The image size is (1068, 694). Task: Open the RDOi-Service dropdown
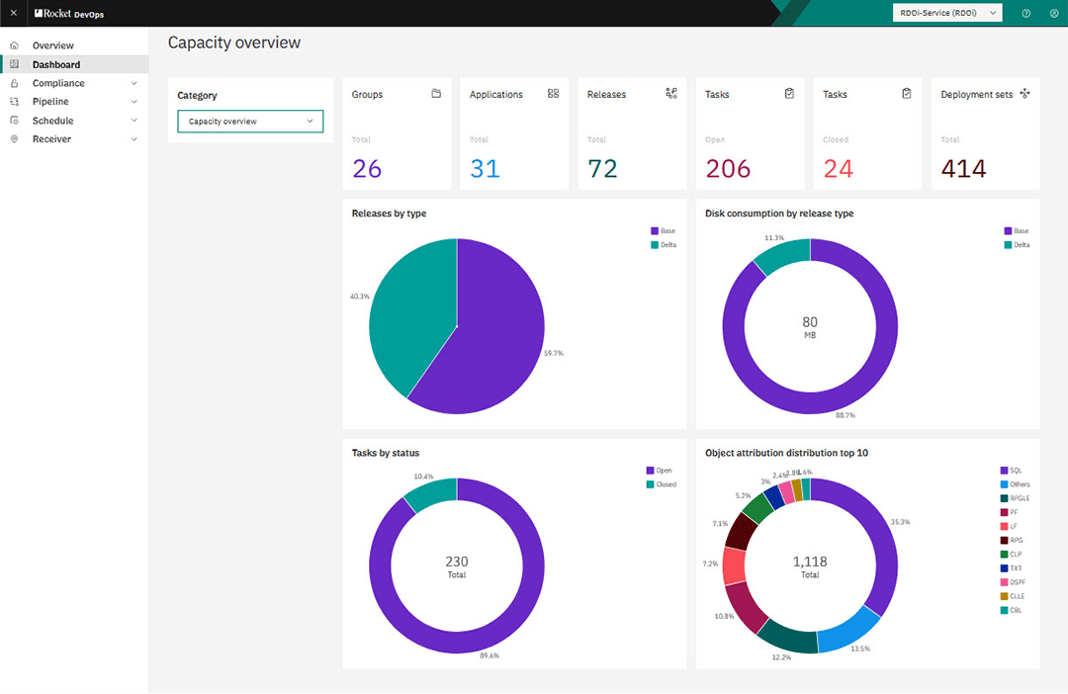[x=946, y=12]
